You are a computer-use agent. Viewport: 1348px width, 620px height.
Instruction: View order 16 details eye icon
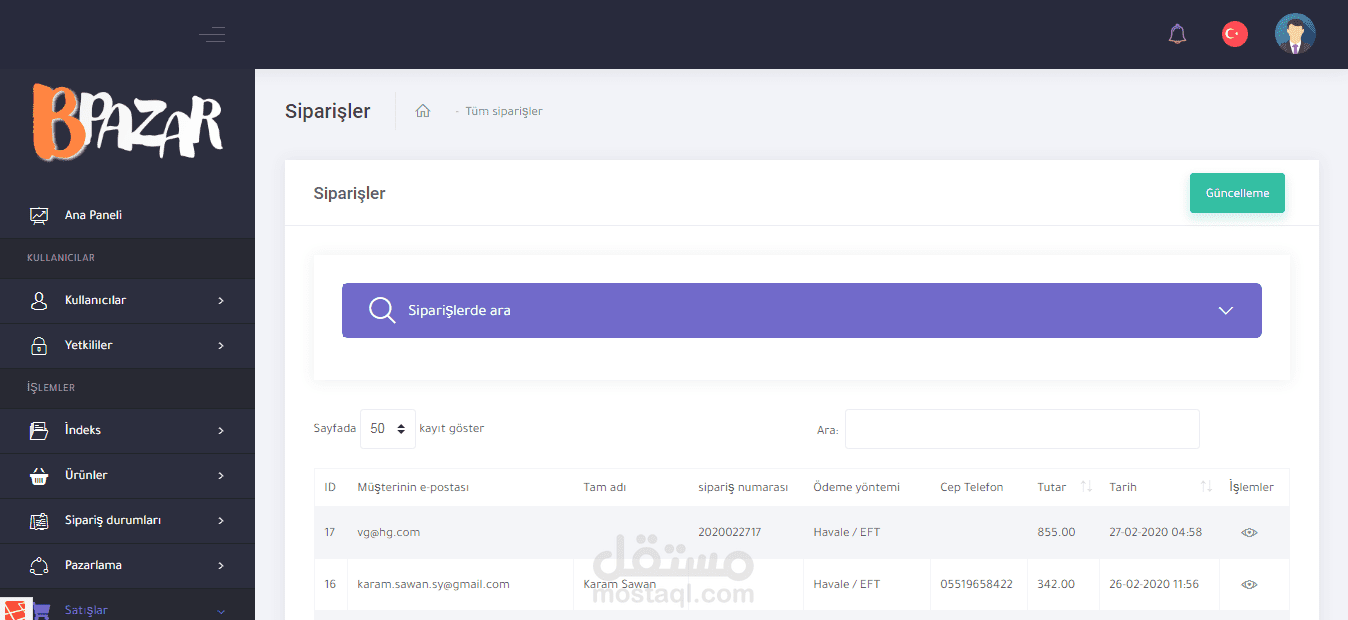pyautogui.click(x=1249, y=584)
